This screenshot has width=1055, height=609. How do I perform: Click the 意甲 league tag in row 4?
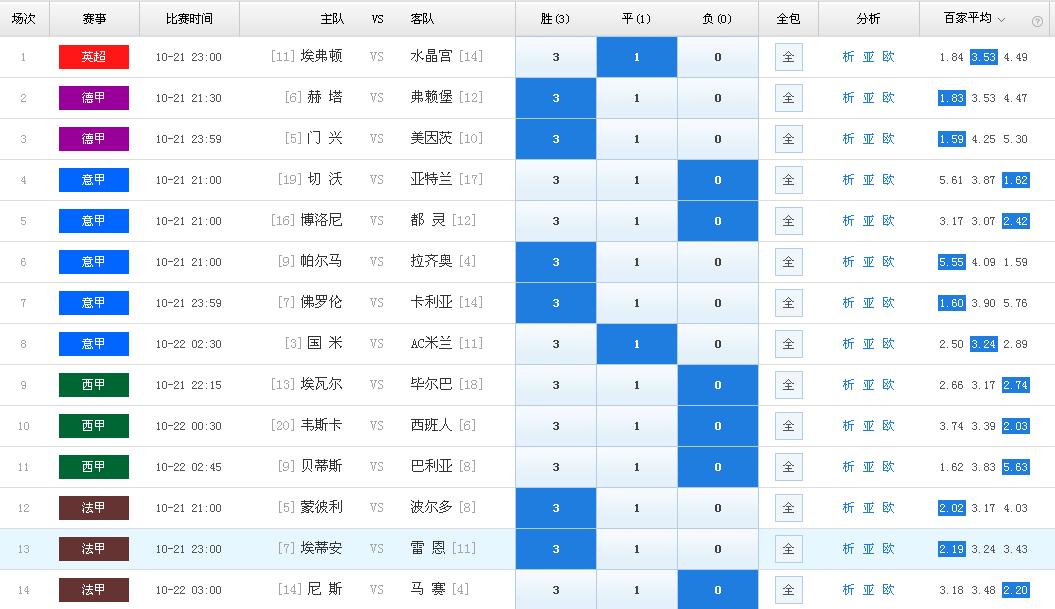pos(94,180)
